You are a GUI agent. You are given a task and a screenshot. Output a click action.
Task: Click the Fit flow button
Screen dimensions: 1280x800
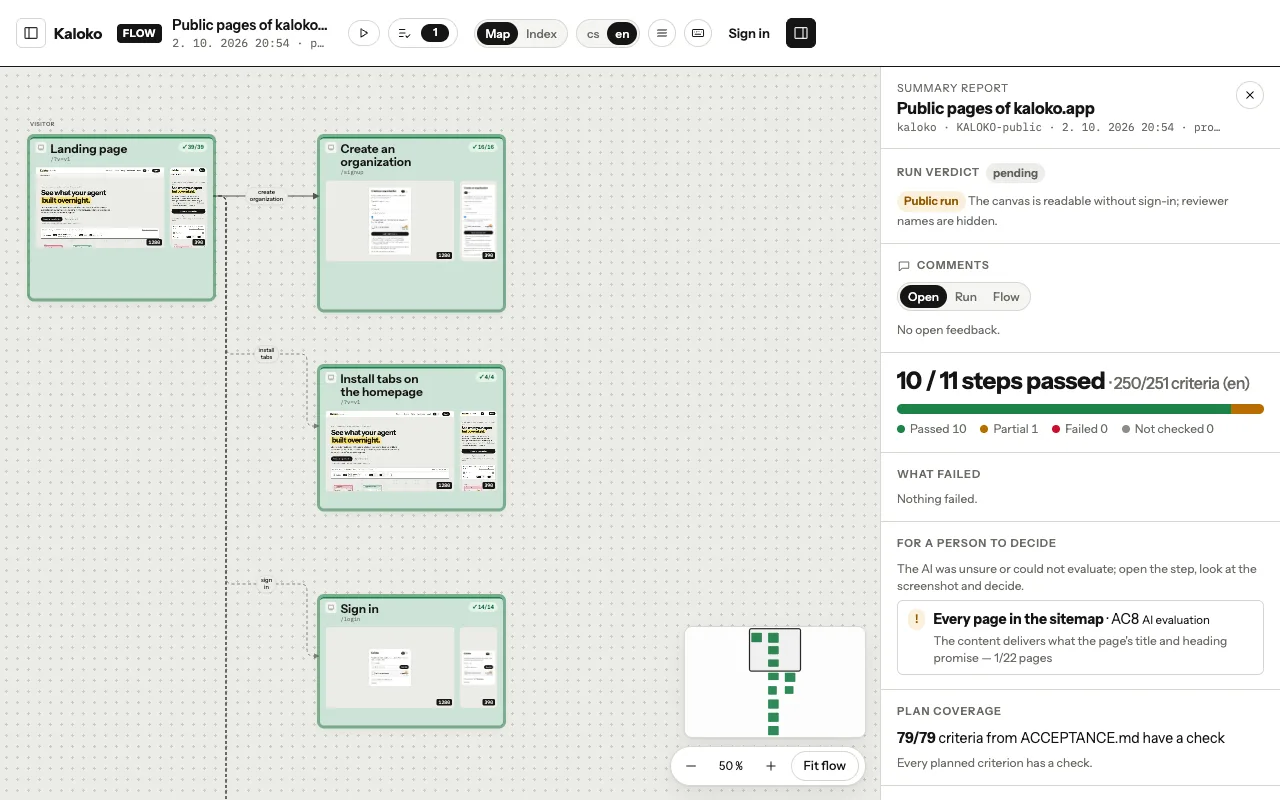pos(825,766)
